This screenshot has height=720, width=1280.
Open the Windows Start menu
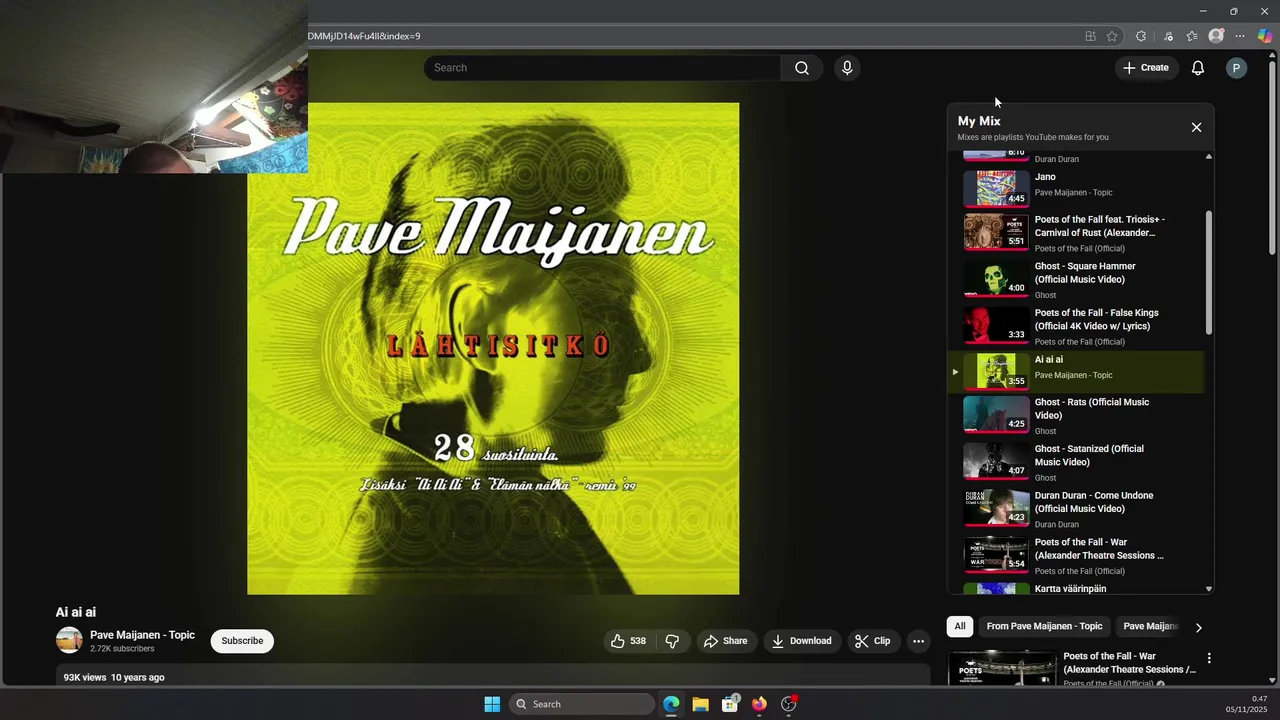click(x=492, y=704)
